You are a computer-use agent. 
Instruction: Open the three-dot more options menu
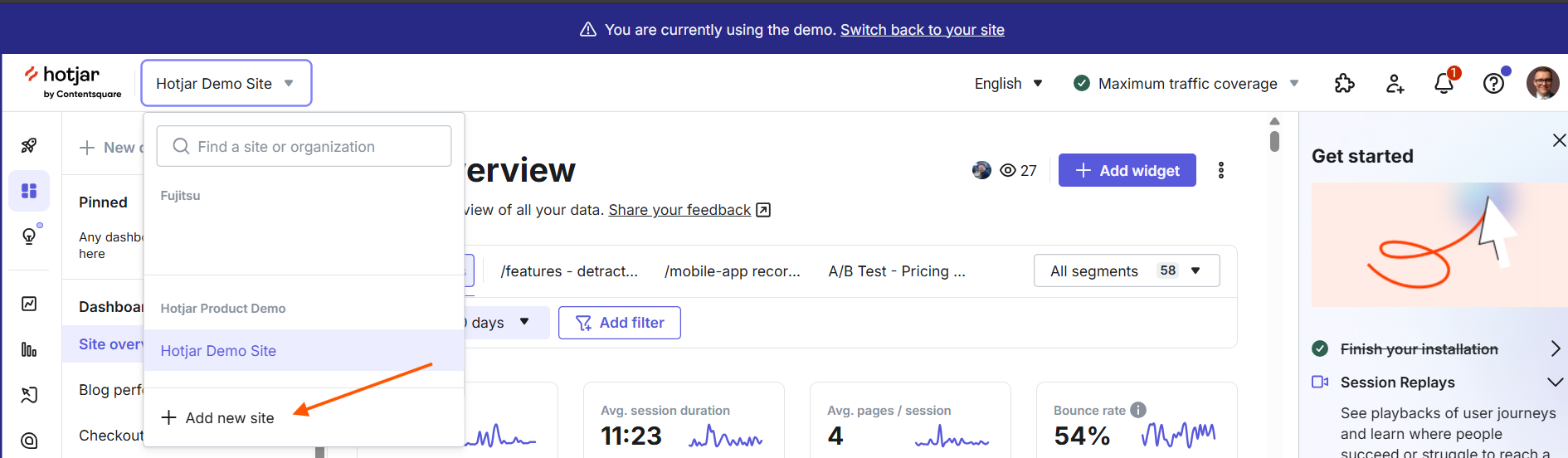1220,170
